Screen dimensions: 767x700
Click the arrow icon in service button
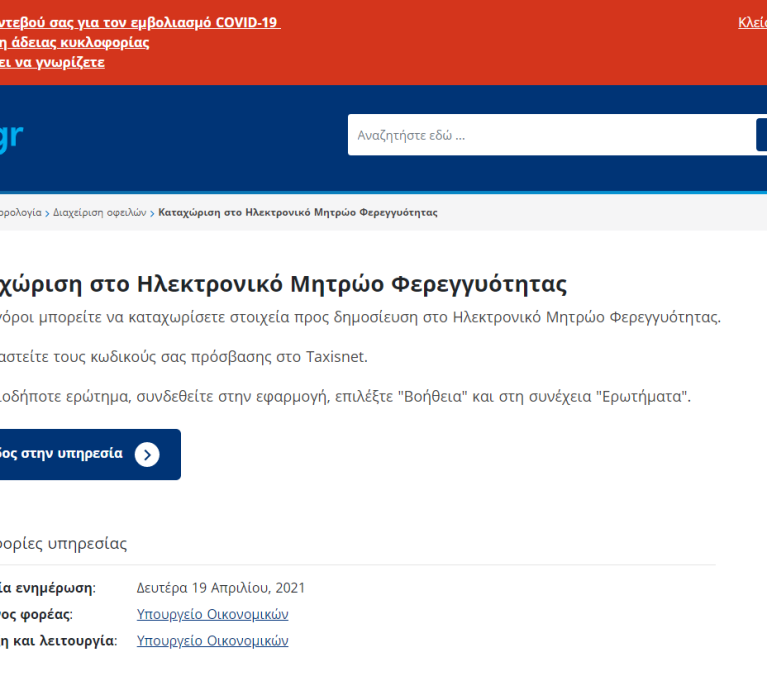147,455
